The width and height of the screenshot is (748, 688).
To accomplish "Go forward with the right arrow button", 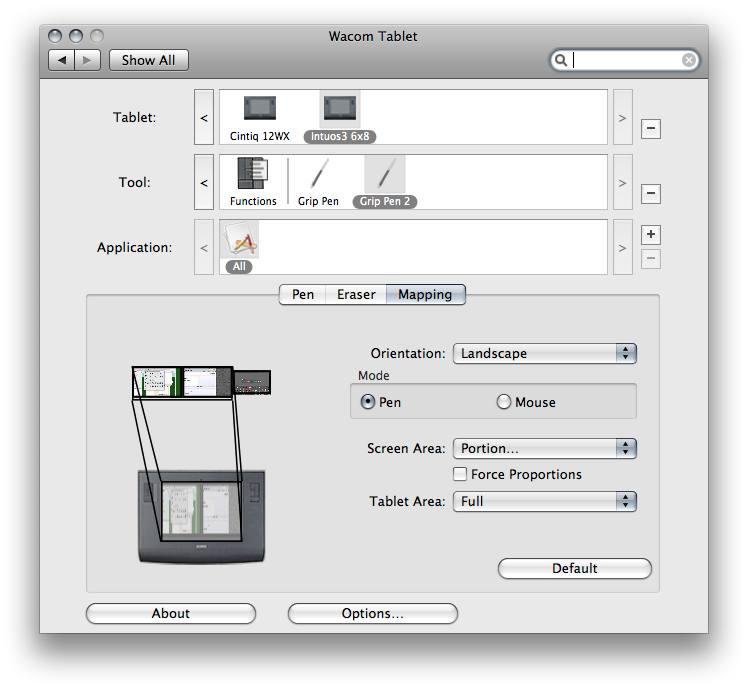I will tap(87, 60).
